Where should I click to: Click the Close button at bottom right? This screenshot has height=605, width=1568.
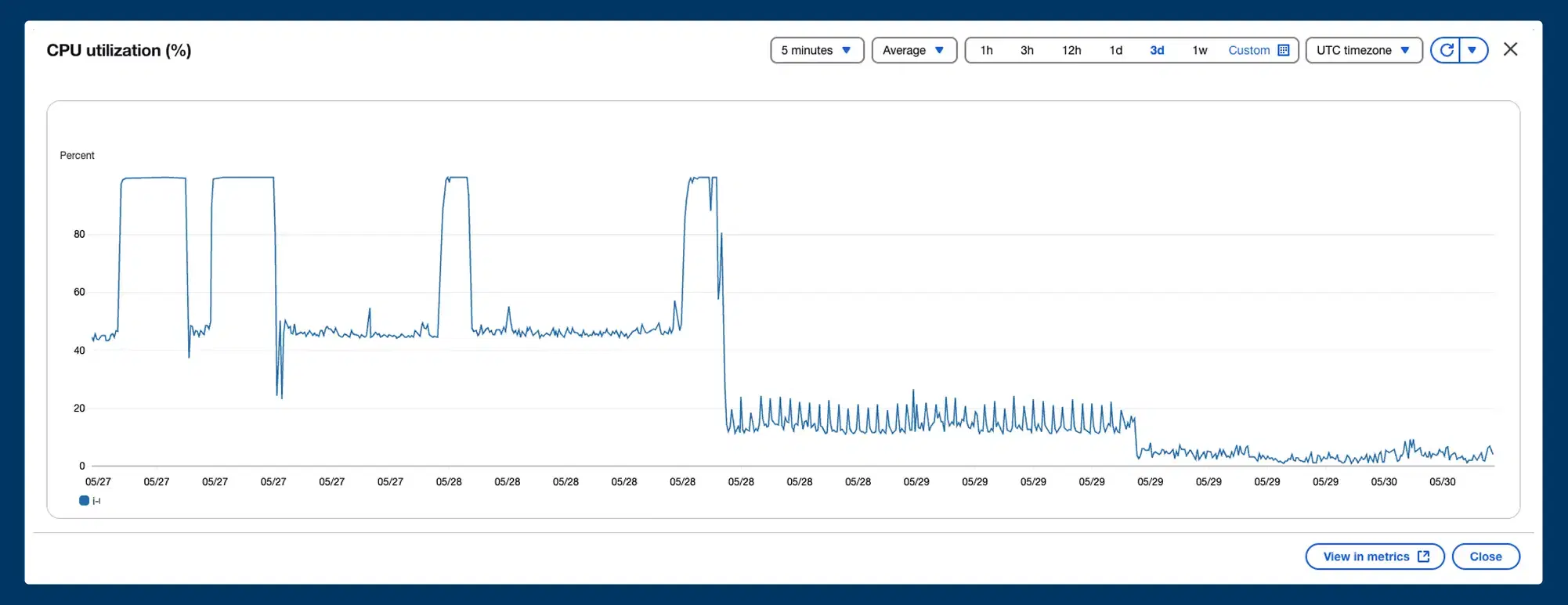tap(1485, 556)
